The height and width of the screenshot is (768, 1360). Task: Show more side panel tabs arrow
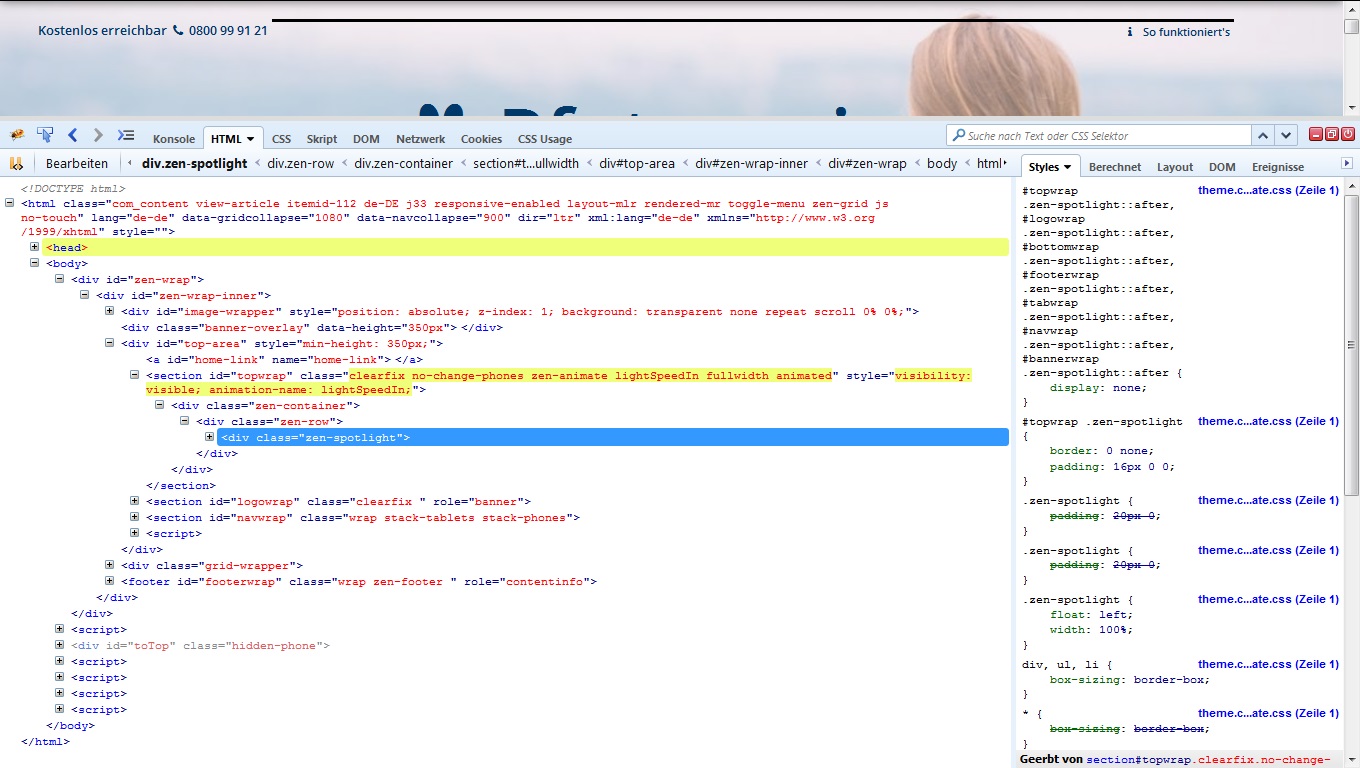(x=1347, y=163)
